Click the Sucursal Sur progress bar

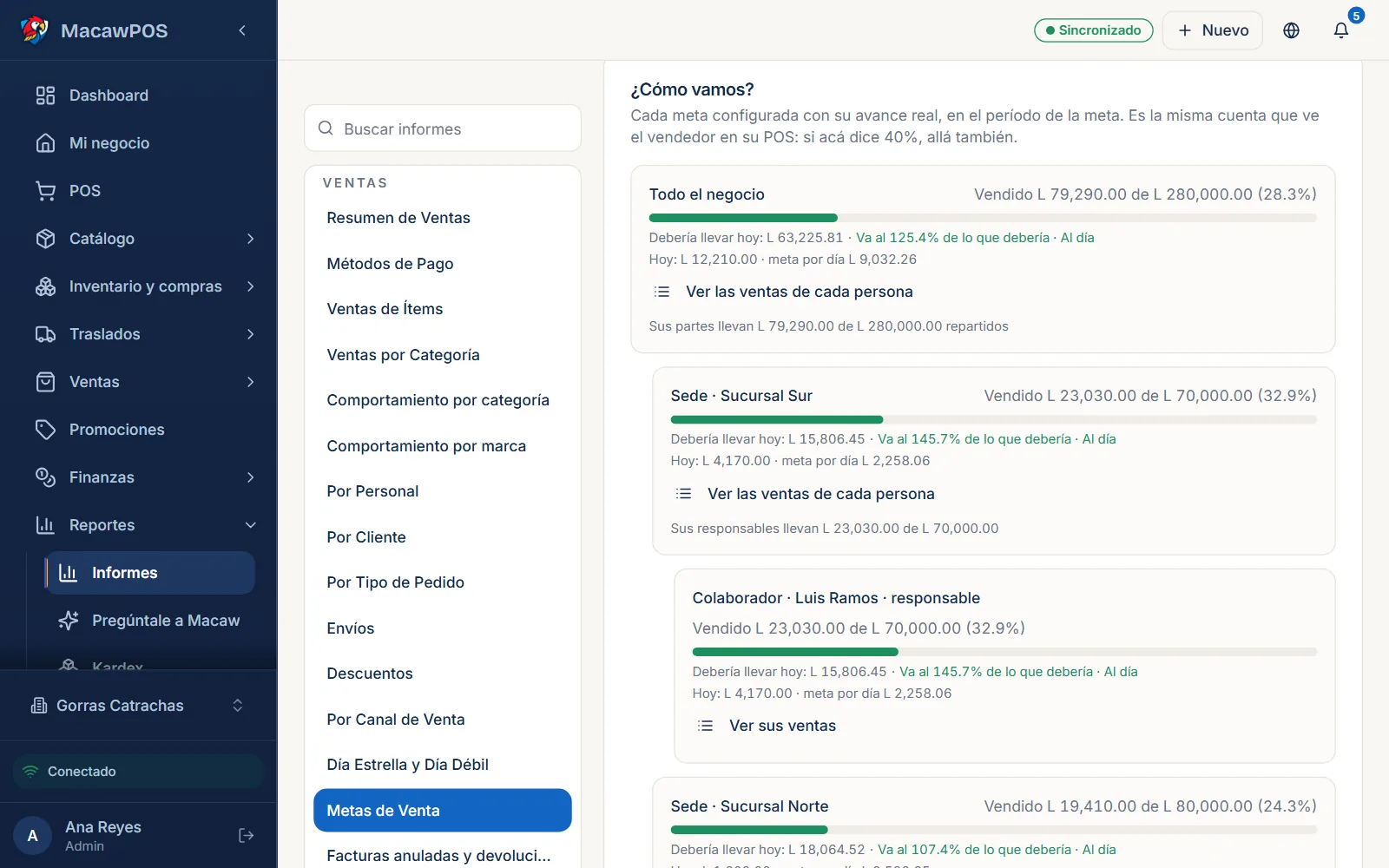pos(994,420)
